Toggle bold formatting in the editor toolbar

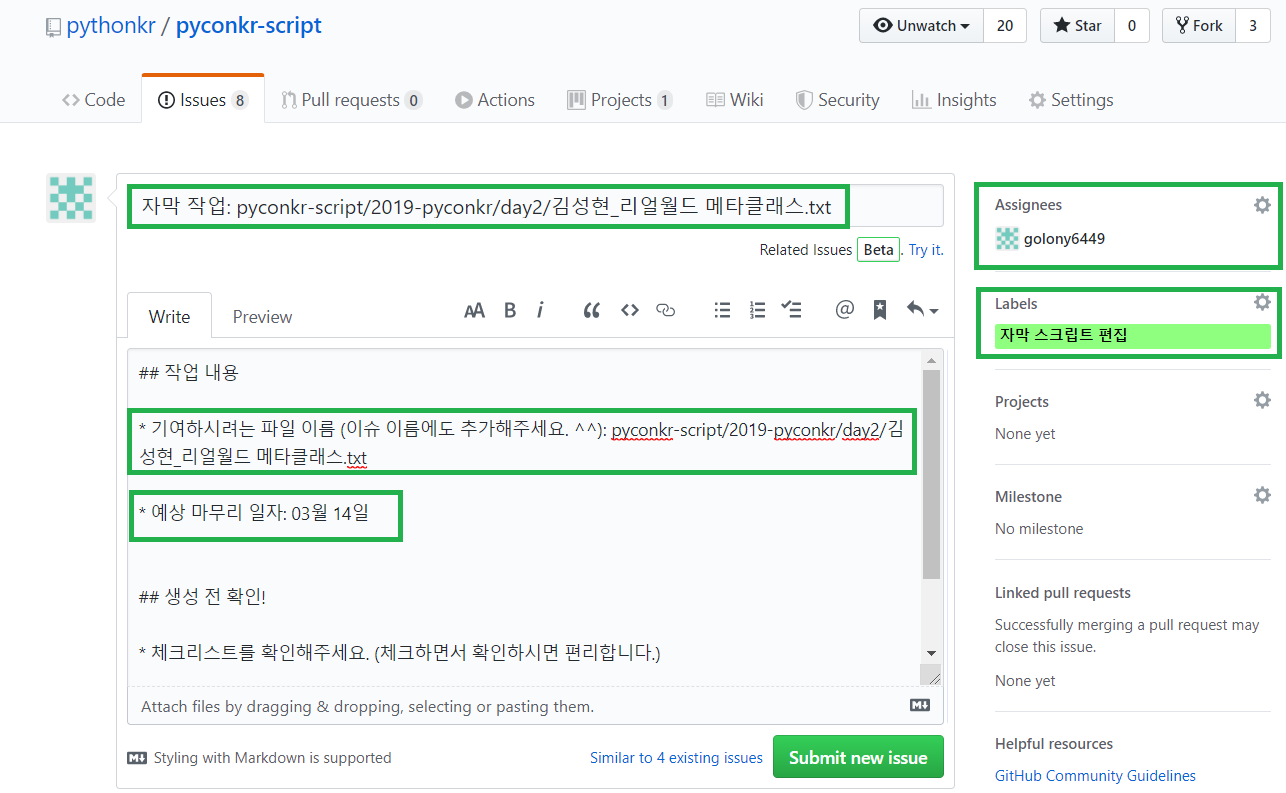click(510, 310)
